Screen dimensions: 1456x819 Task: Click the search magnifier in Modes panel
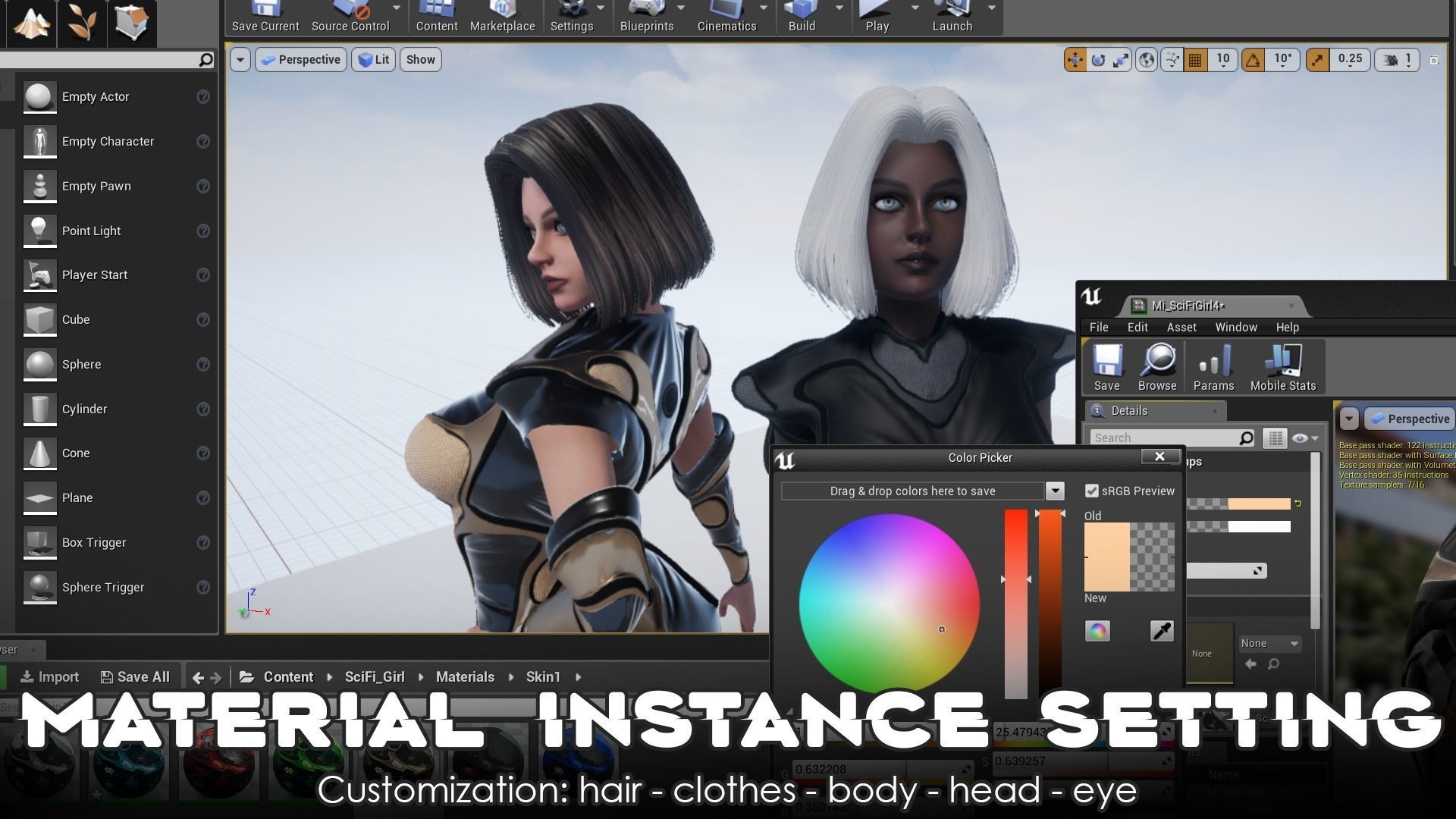tap(206, 60)
